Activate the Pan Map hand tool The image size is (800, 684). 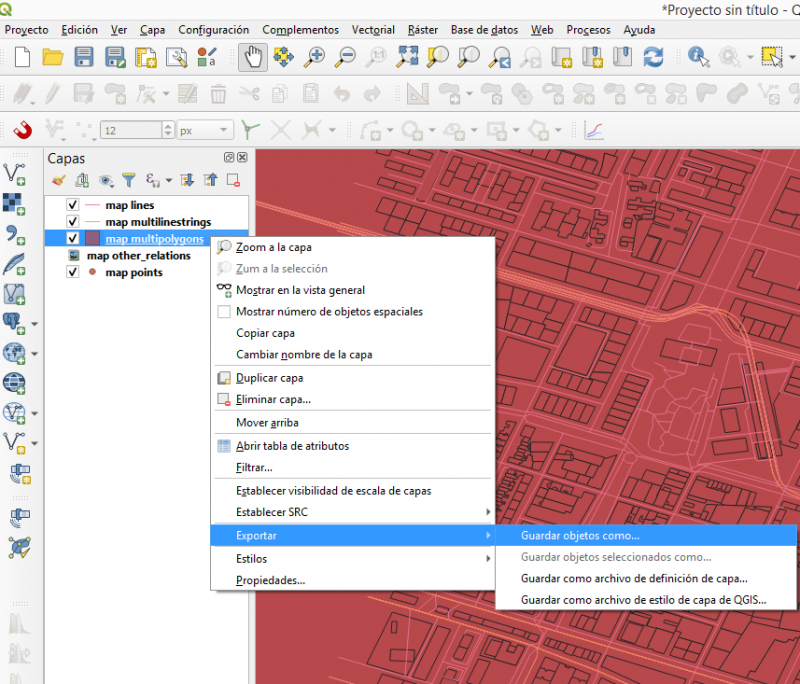[257, 57]
